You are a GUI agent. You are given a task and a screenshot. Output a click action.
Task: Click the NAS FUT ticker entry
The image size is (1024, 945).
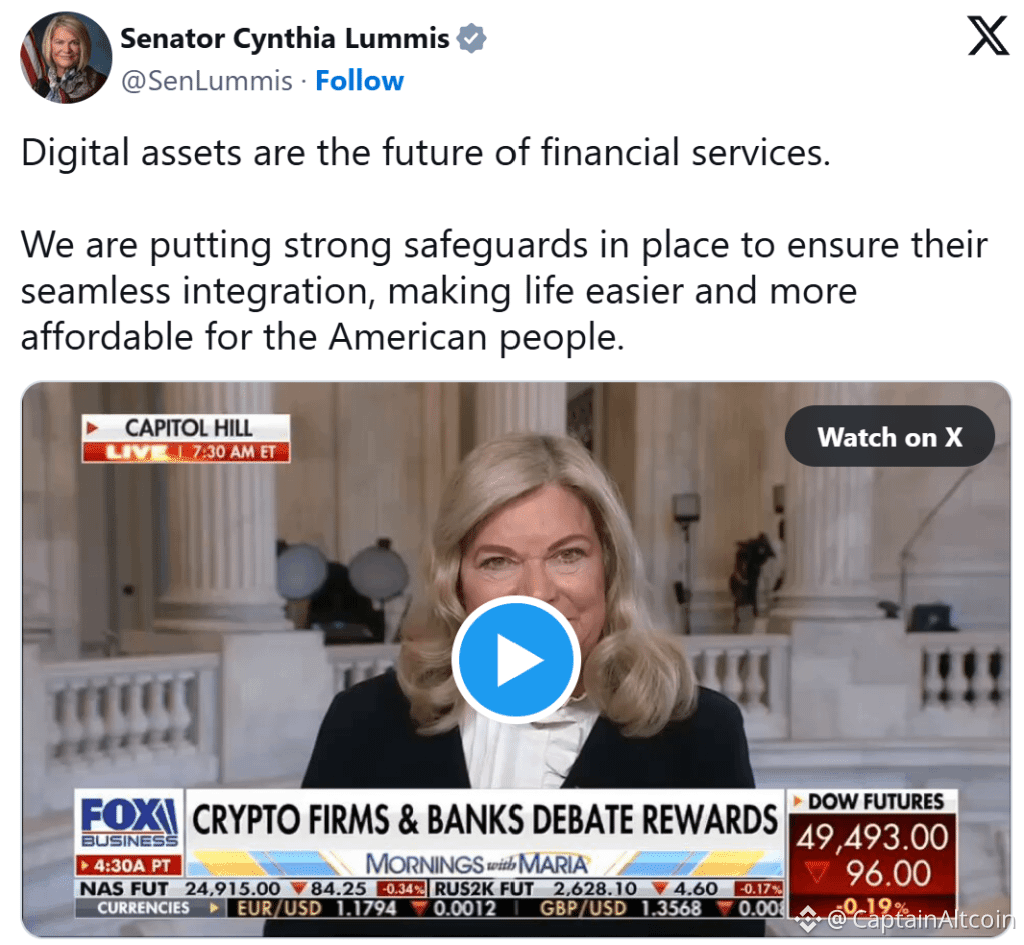(x=252, y=889)
